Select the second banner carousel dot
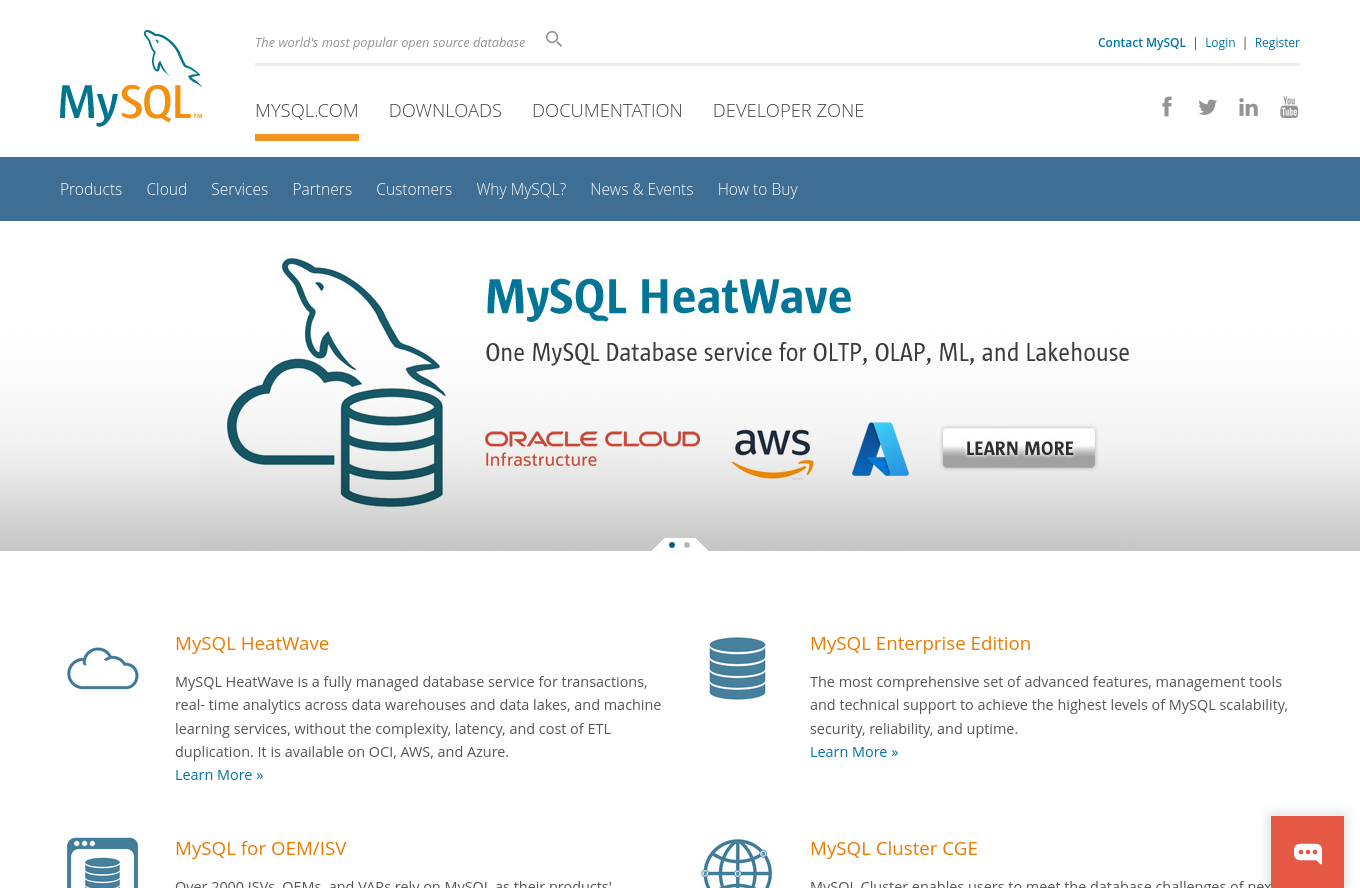Viewport: 1360px width, 888px height. pyautogui.click(x=687, y=545)
